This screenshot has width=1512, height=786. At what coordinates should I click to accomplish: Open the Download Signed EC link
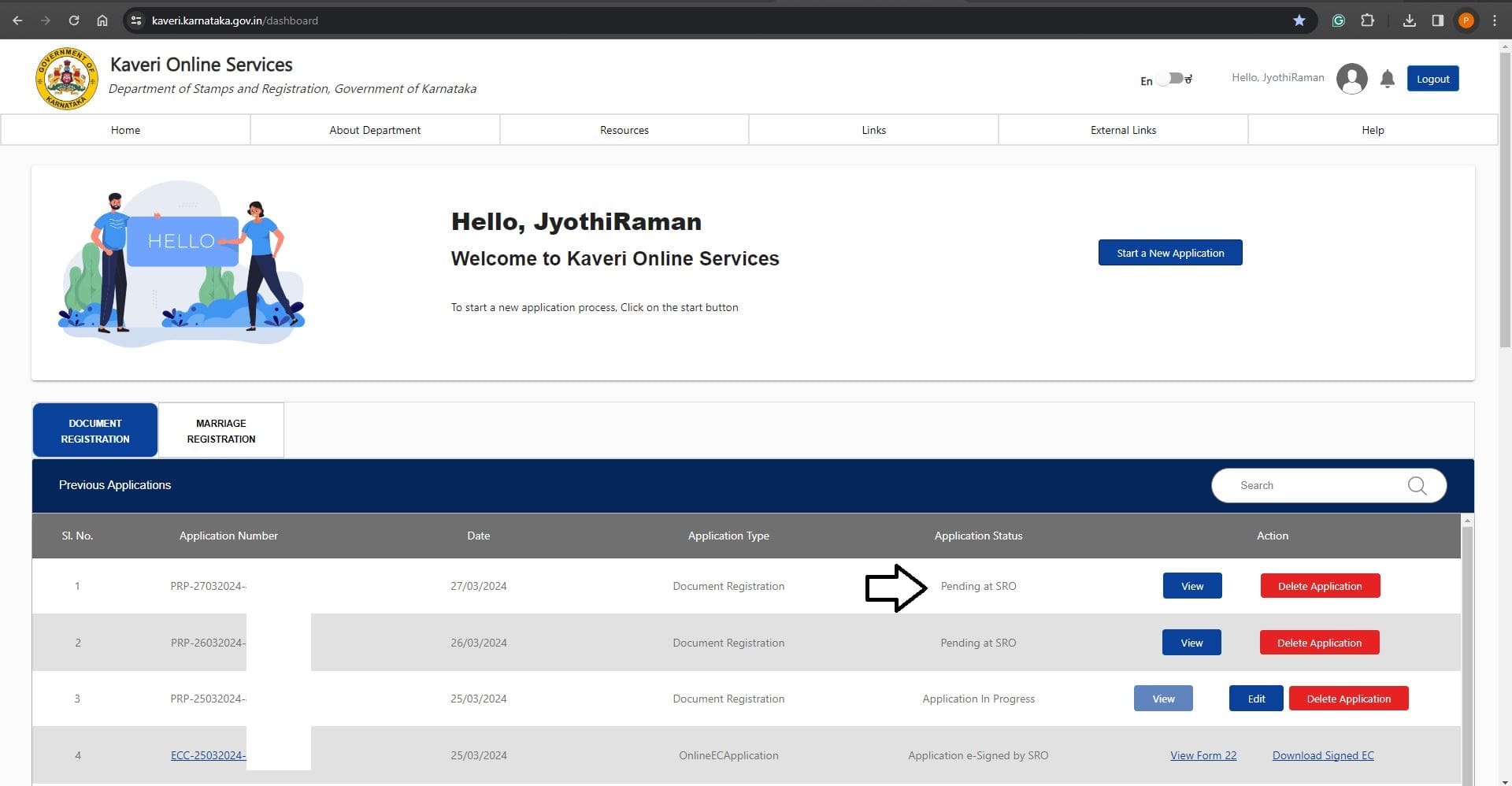[1322, 755]
